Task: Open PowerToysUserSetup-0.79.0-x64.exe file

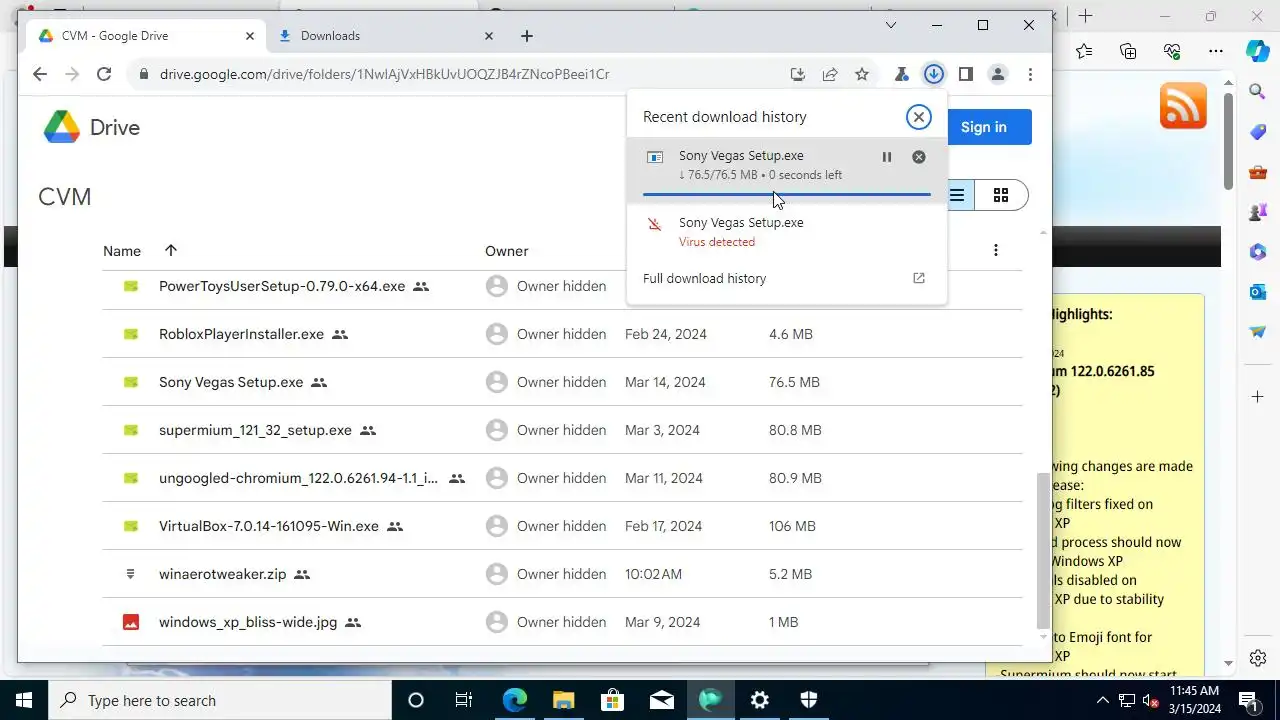Action: point(282,286)
